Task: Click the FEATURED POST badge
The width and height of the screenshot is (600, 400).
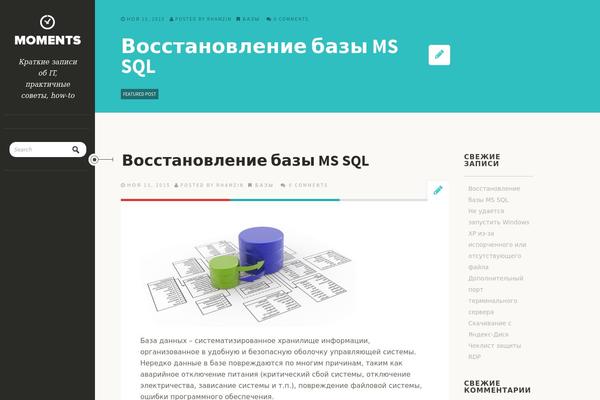Action: click(140, 94)
